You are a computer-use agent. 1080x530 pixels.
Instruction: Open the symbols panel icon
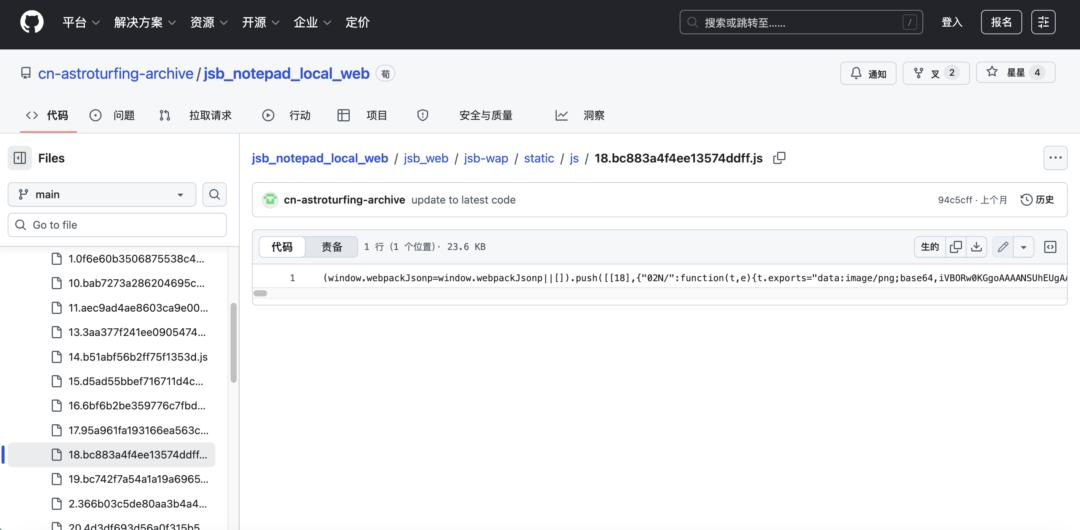1050,247
